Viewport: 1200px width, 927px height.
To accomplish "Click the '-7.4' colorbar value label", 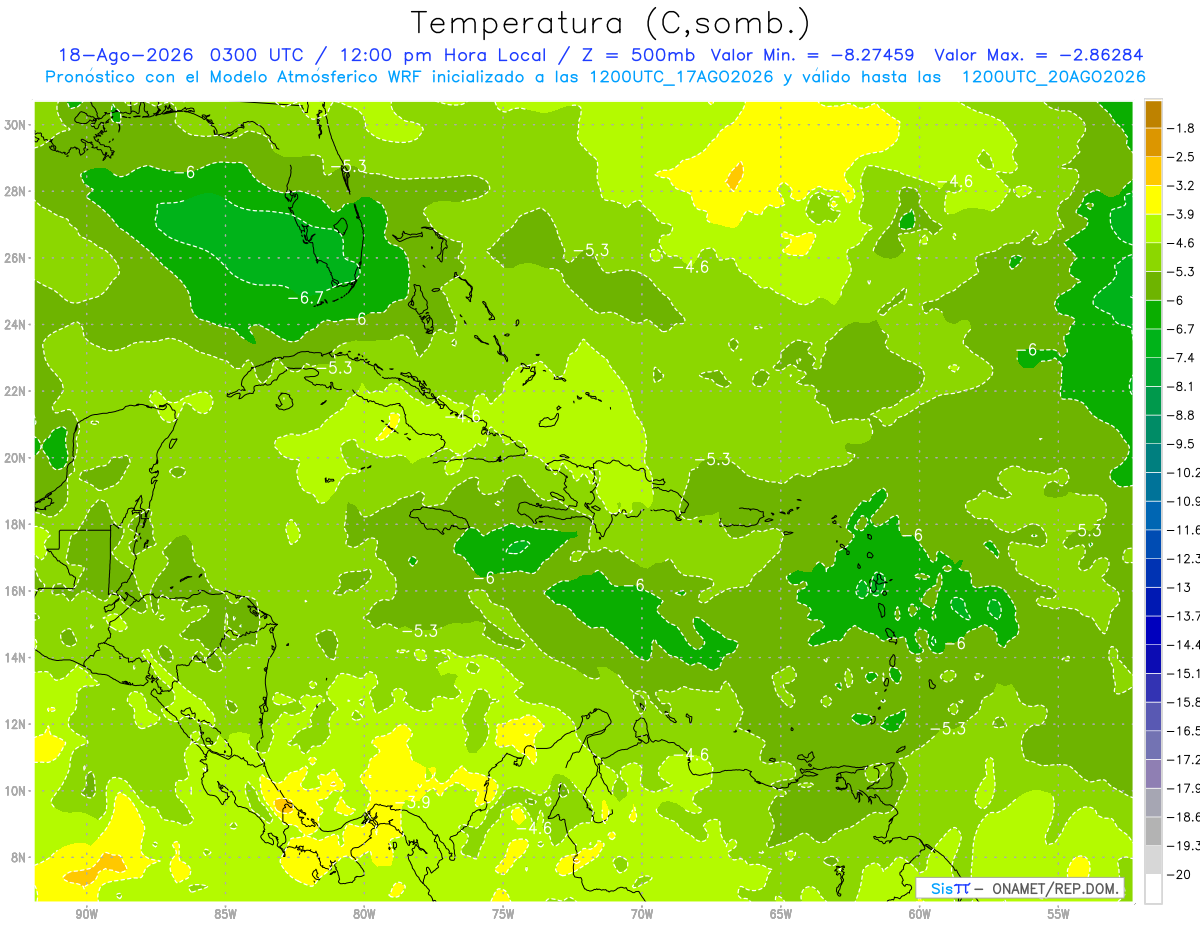I will (x=1181, y=357).
